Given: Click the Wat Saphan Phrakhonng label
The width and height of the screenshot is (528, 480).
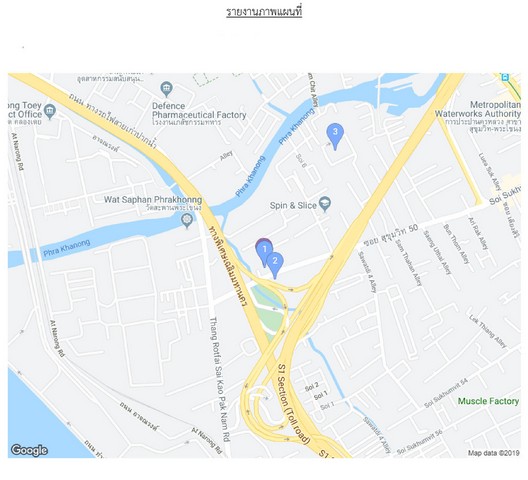Looking at the screenshot, I should [153, 199].
